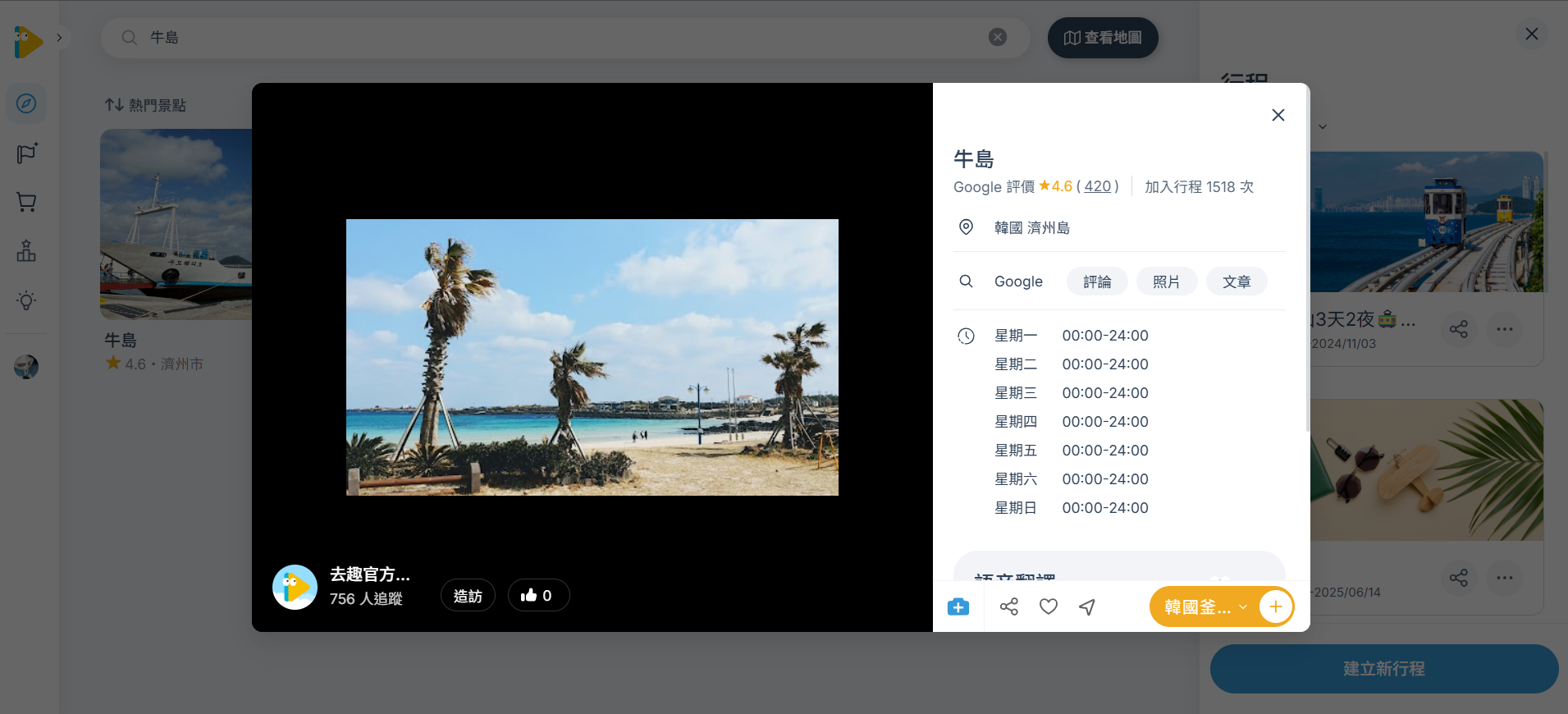This screenshot has width=1568, height=714.
Task: Click the Google search magnifier icon
Action: pyautogui.click(x=967, y=281)
